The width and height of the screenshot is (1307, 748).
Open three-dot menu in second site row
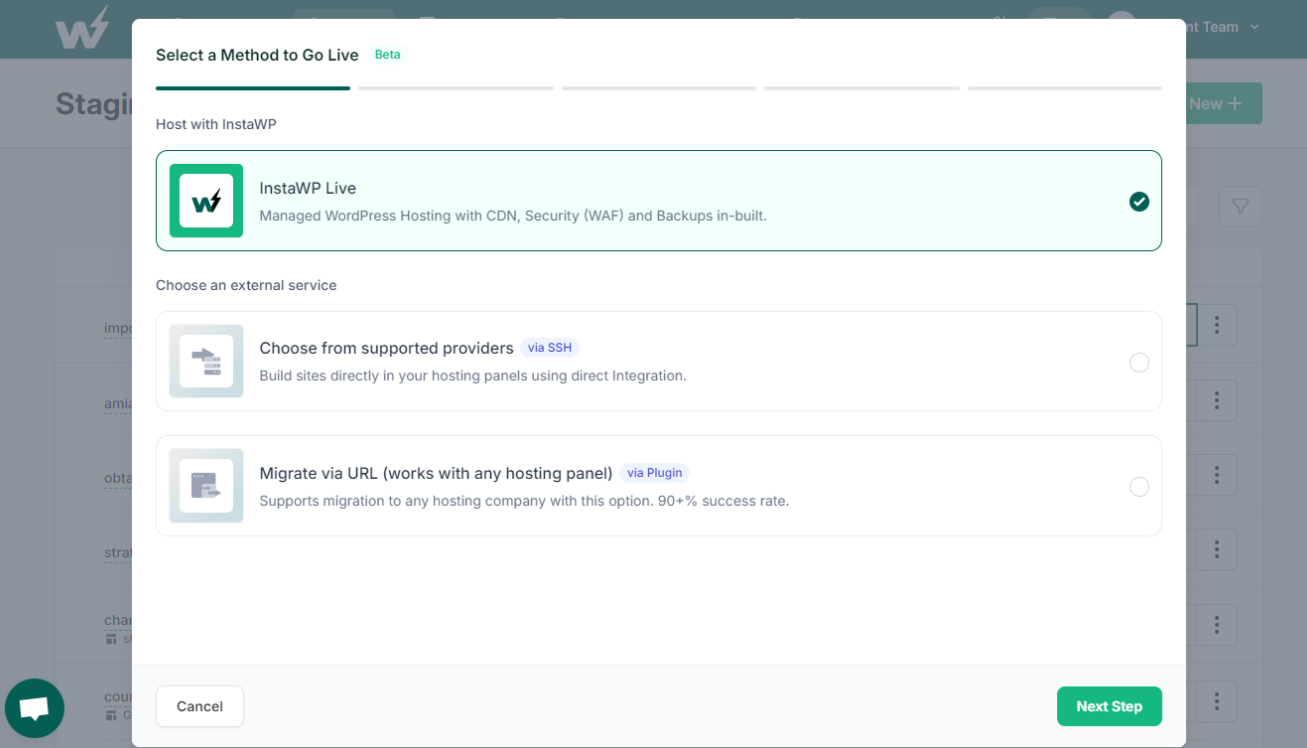point(1216,400)
